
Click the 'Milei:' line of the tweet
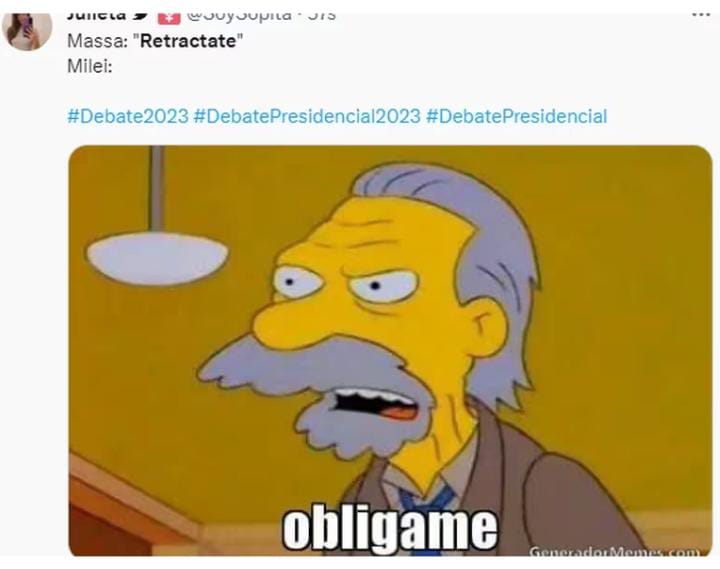[90, 66]
